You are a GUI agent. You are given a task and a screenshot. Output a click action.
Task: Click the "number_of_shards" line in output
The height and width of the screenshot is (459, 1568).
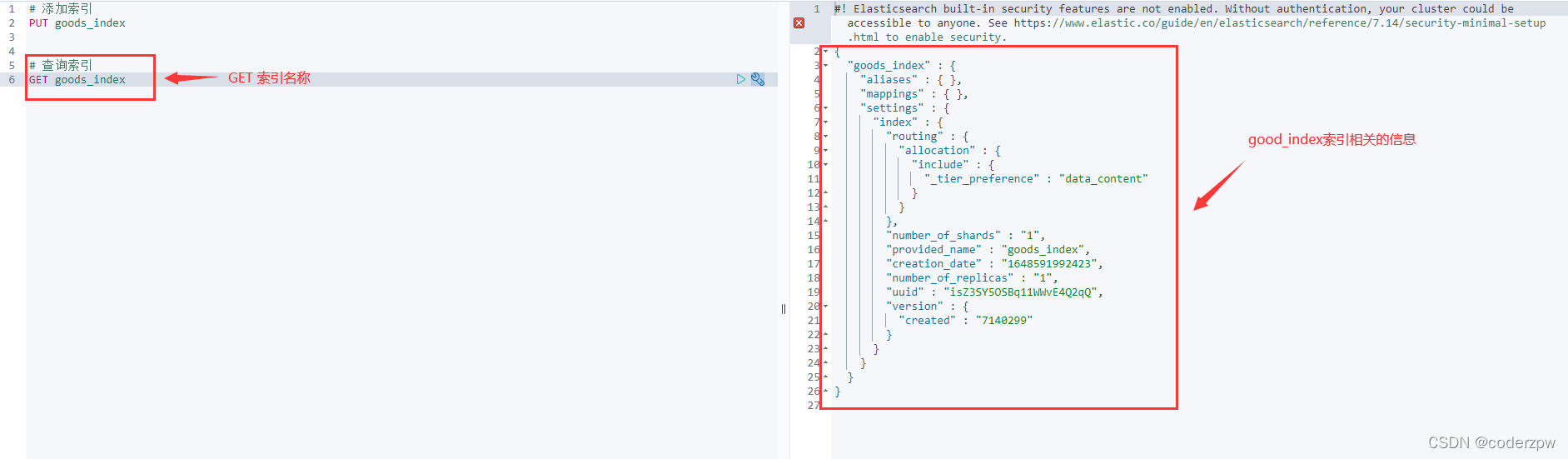(965, 236)
